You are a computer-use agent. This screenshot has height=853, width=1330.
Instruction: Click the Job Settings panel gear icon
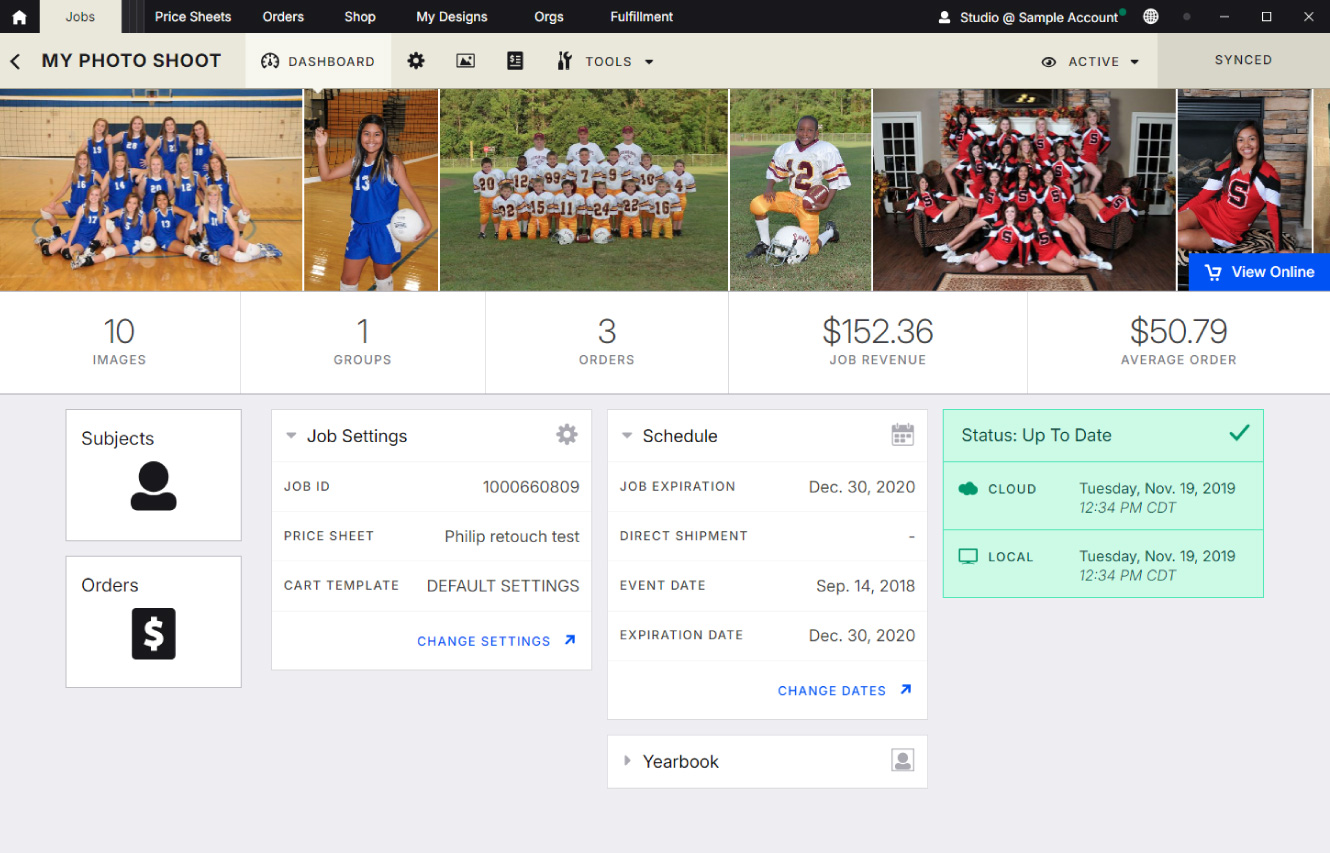click(x=567, y=435)
